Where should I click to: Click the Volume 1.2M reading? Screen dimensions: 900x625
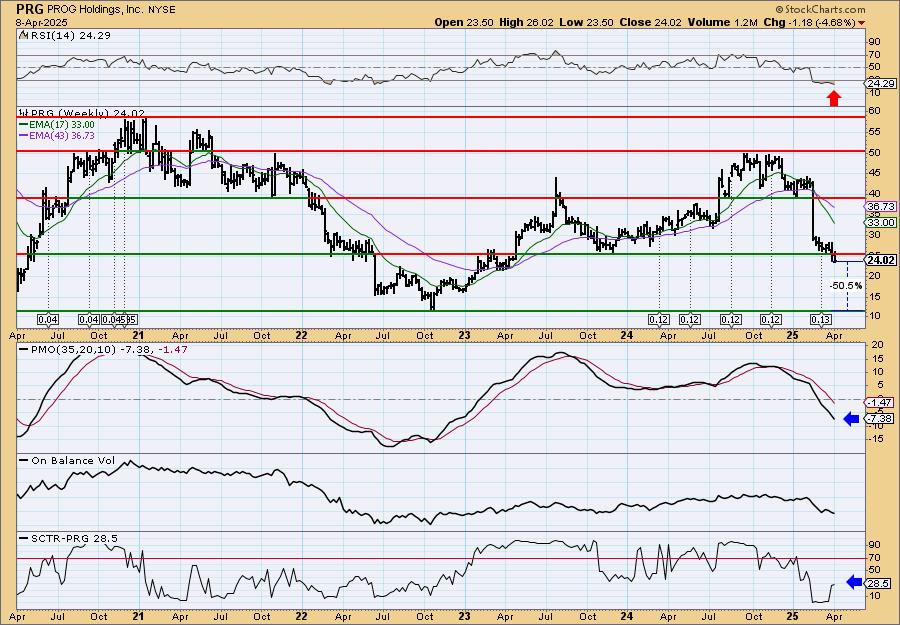click(724, 22)
